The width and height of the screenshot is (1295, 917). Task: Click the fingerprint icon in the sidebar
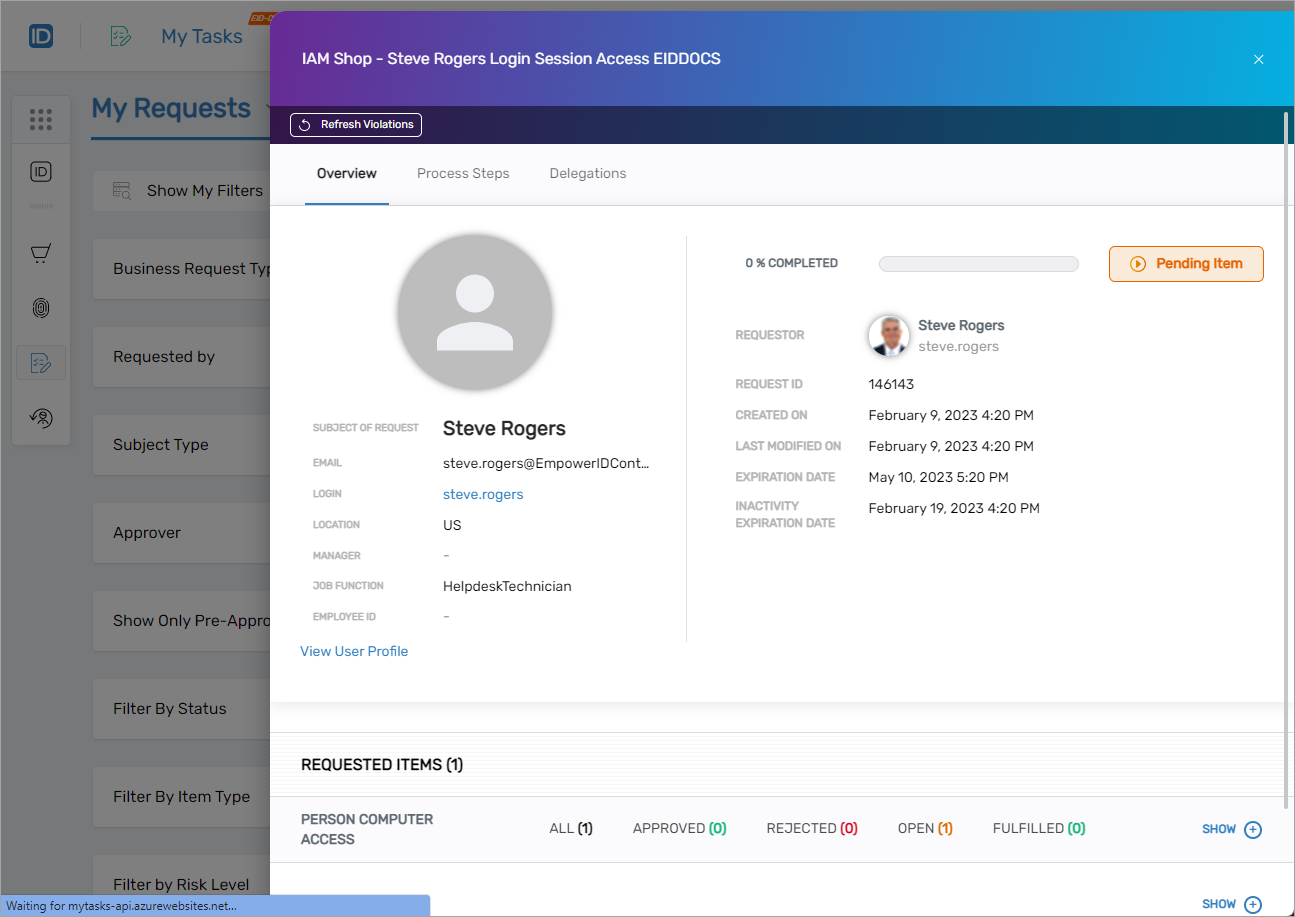pos(41,308)
